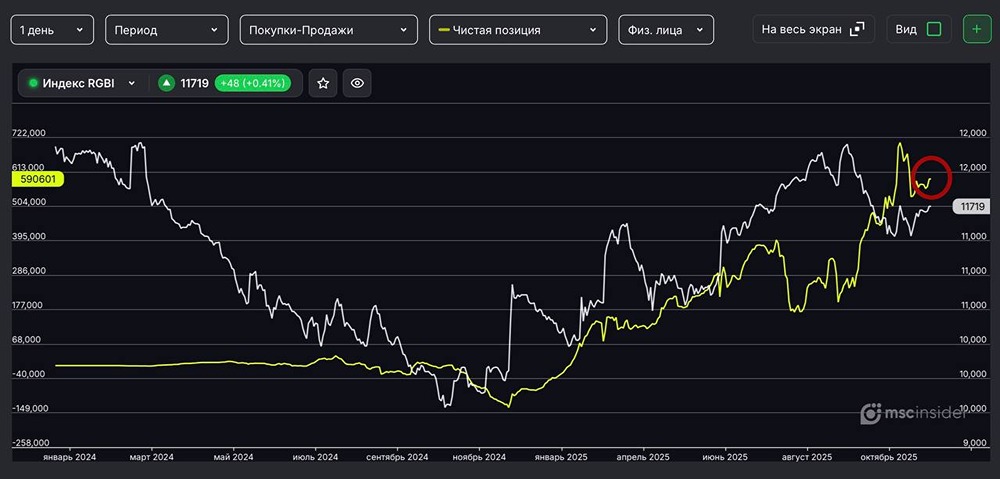Open the Индекс RGBI instrument selector
Viewport: 1000px width, 479px height.
click(84, 84)
